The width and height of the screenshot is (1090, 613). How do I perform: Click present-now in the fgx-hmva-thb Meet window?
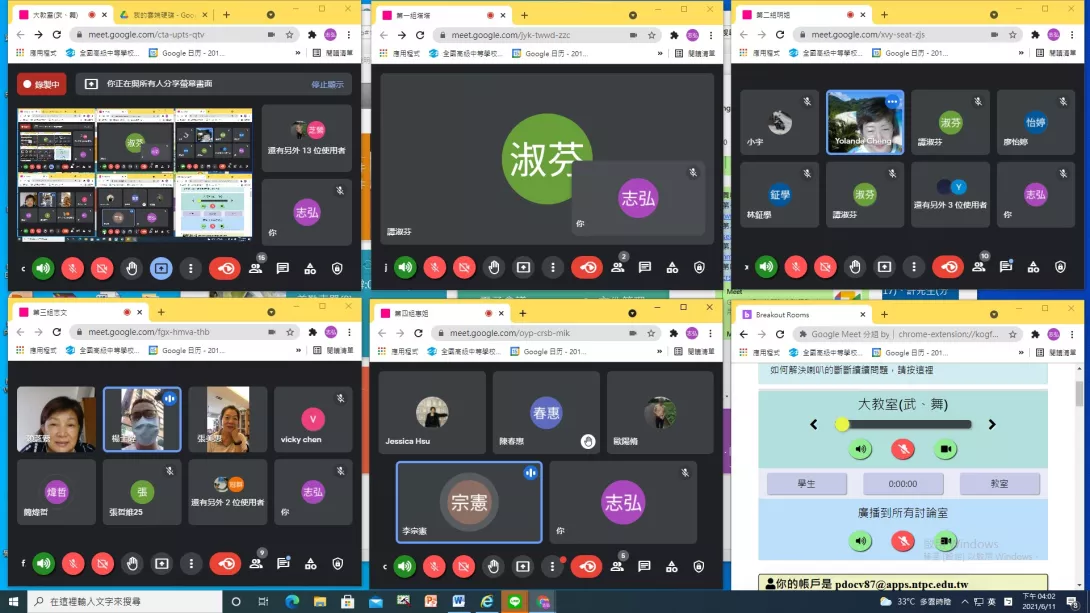161,564
